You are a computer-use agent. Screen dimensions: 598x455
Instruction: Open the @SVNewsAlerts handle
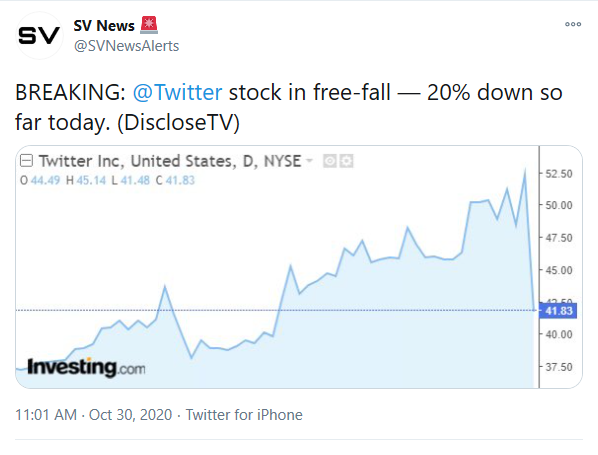[126, 46]
